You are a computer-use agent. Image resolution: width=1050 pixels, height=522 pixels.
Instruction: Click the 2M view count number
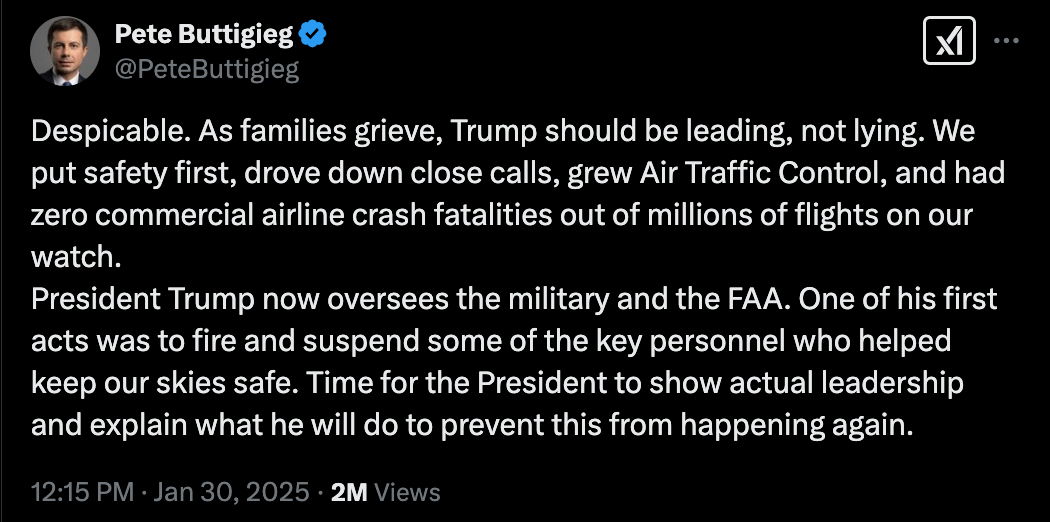(x=348, y=492)
